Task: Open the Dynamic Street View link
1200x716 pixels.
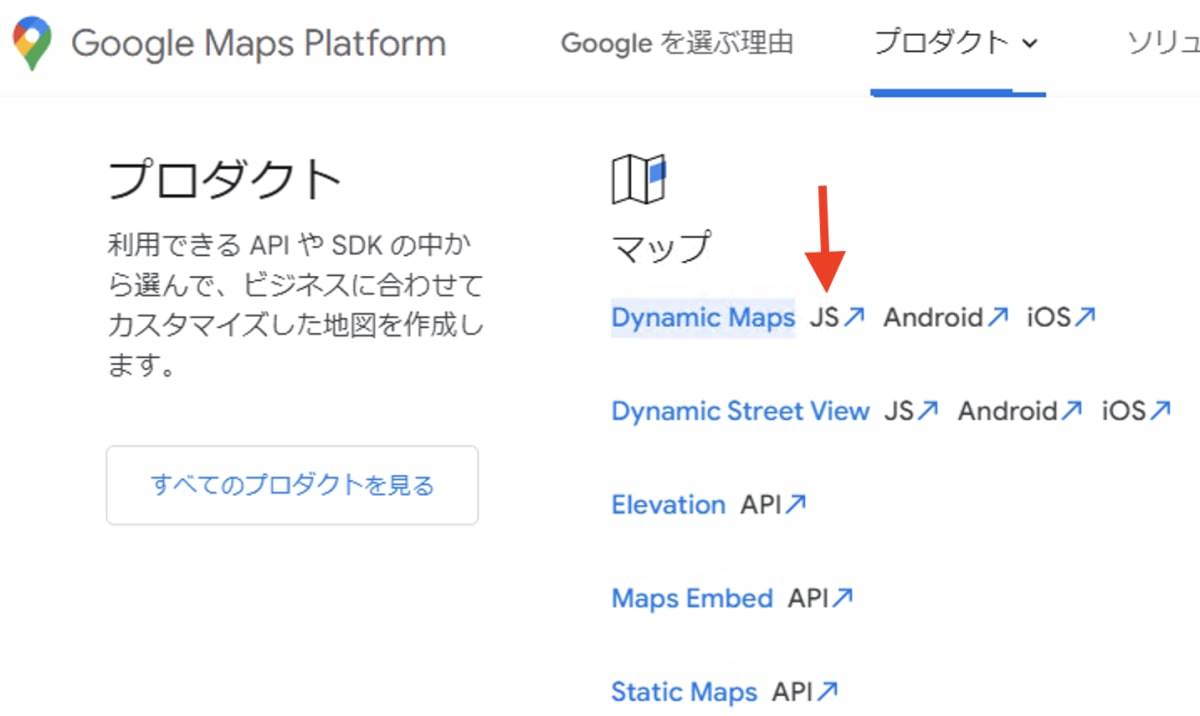Action: click(x=740, y=411)
